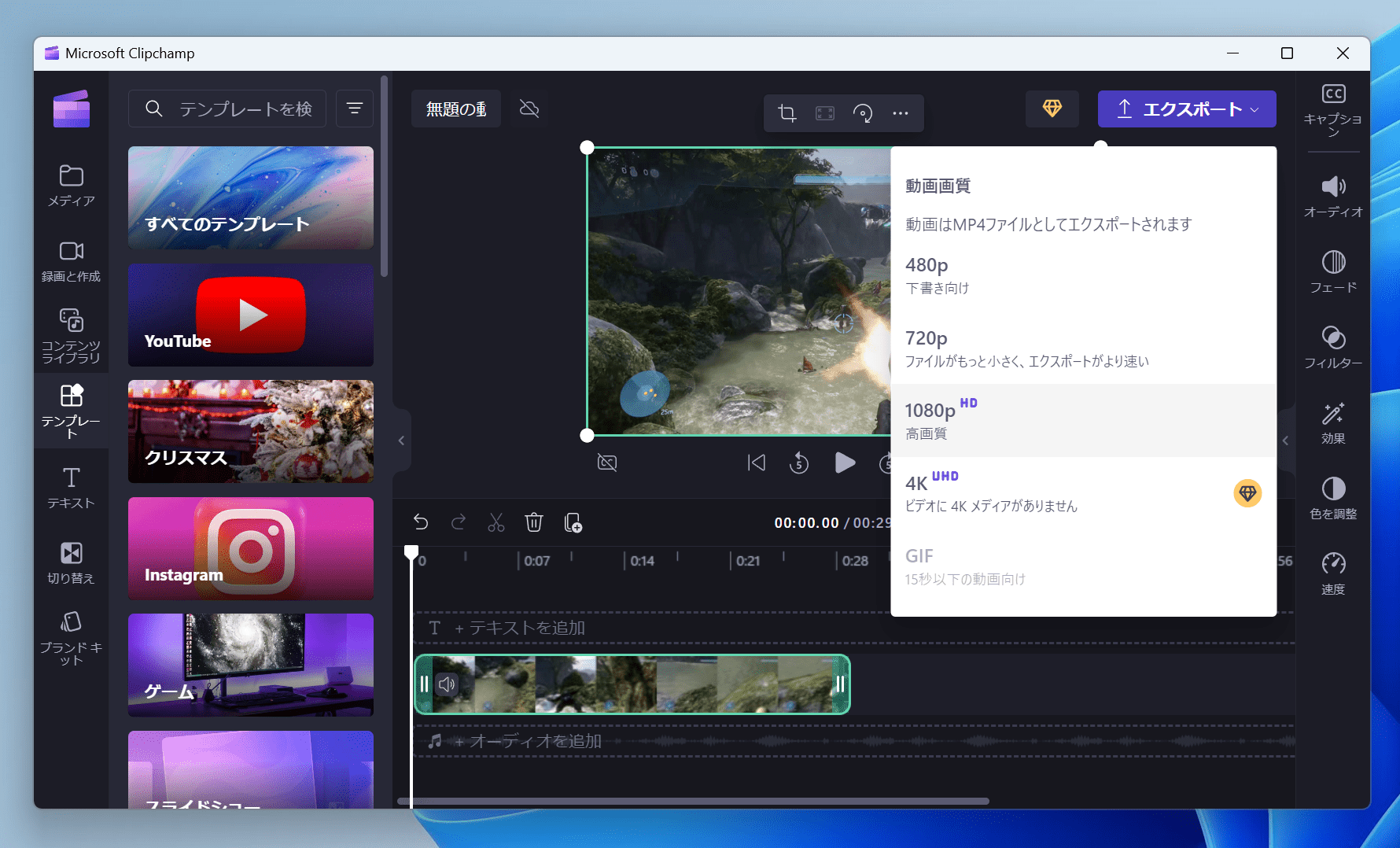Screen dimensions: 1400x848
Task: Open the YouTube template category
Action: point(251,315)
